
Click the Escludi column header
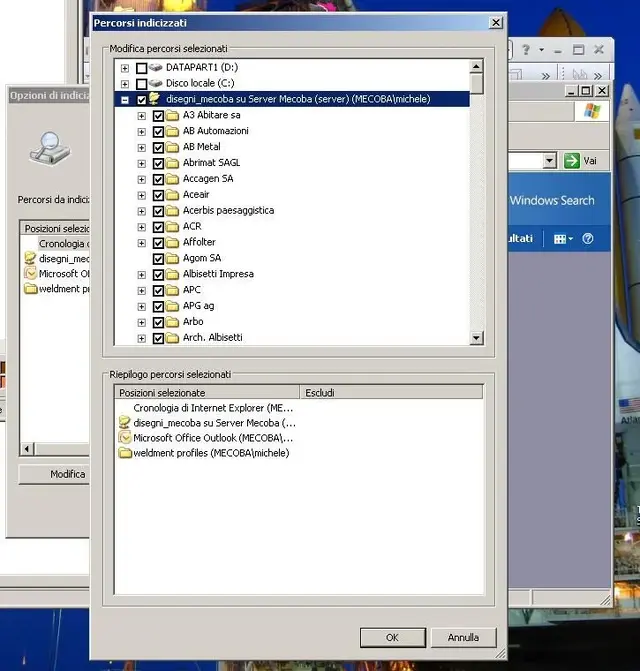(391, 392)
